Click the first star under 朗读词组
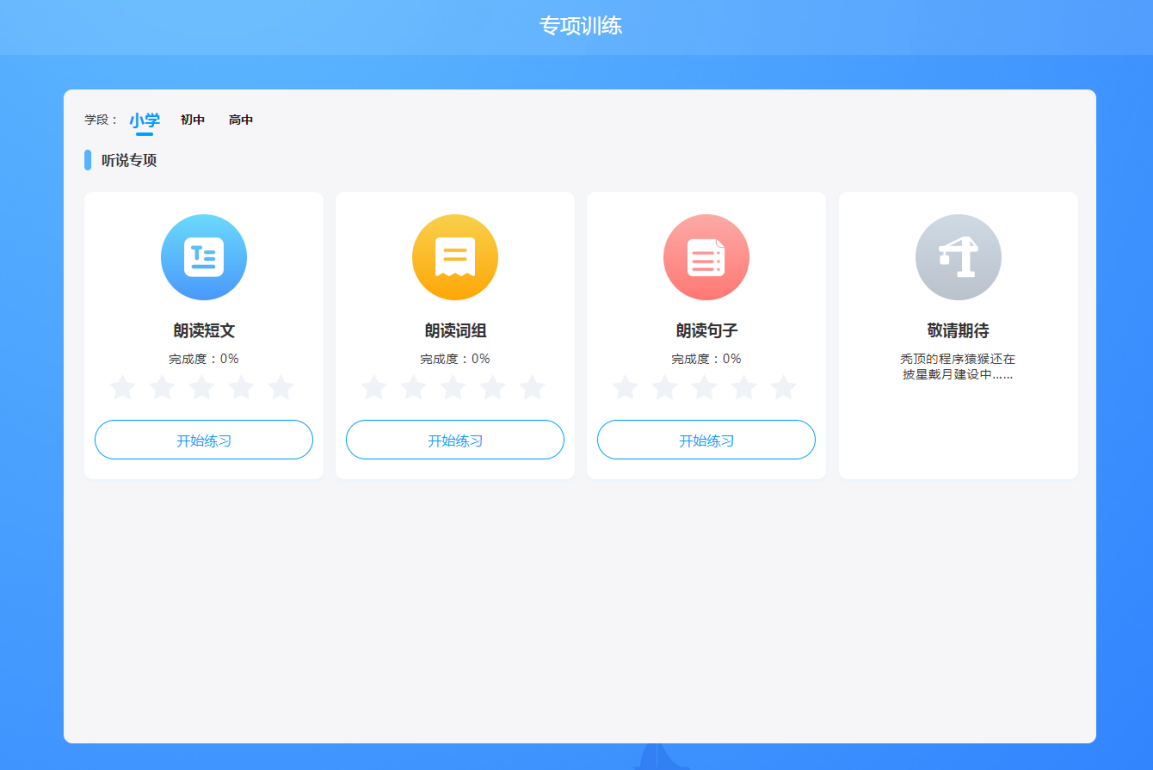The image size is (1153, 770). tap(374, 387)
